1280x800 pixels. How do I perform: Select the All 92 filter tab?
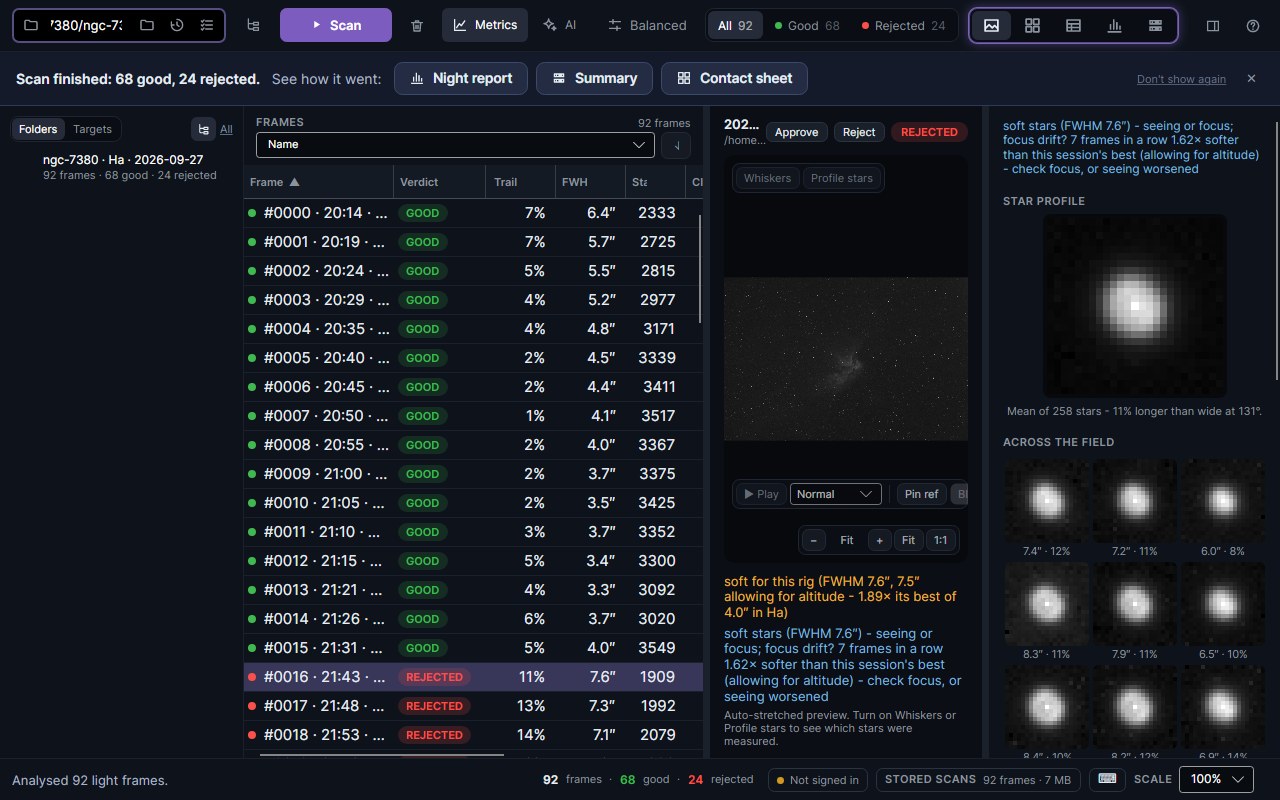click(735, 26)
